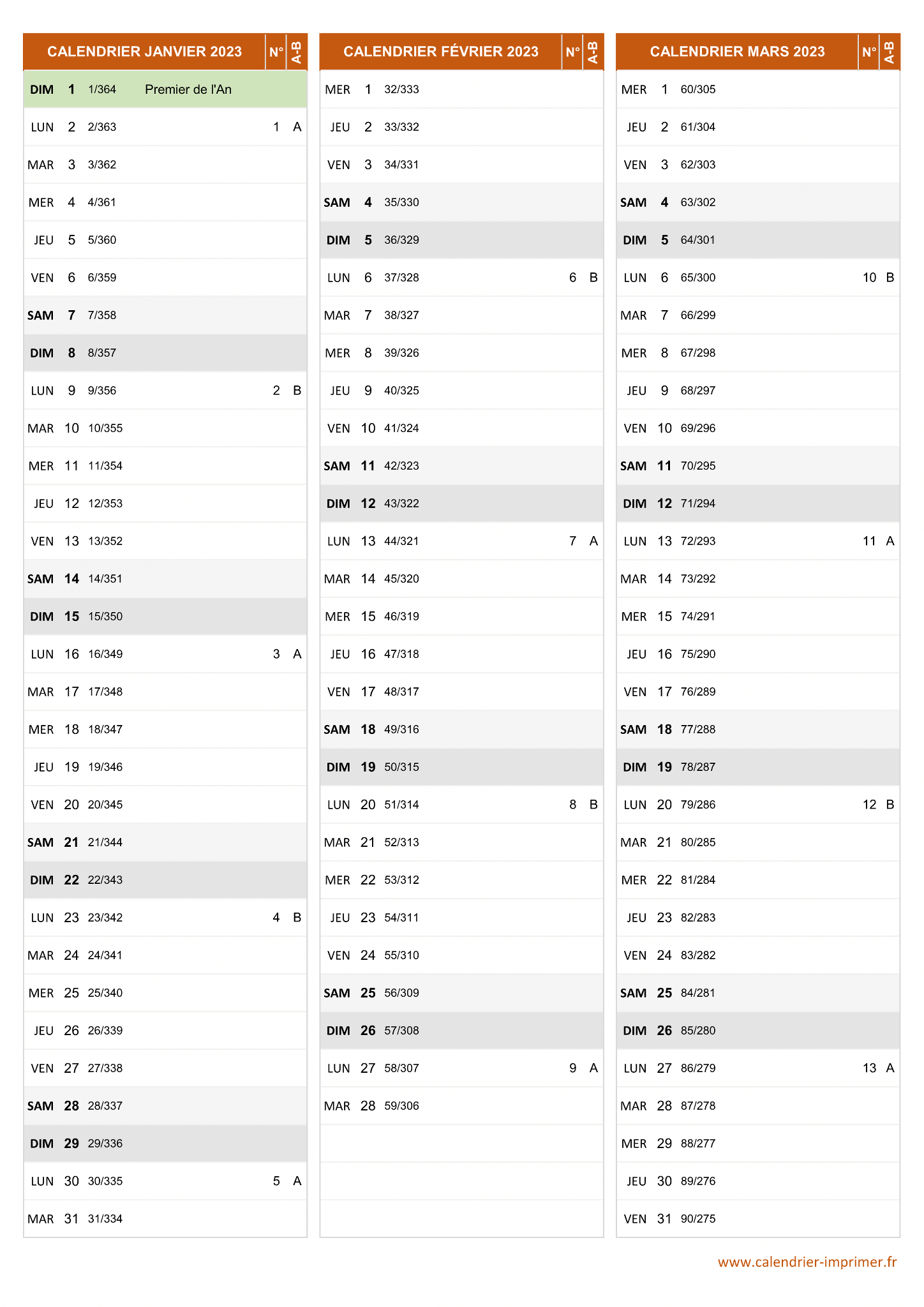
Task: Click the Calendrier Mars 2023 header
Action: (737, 52)
